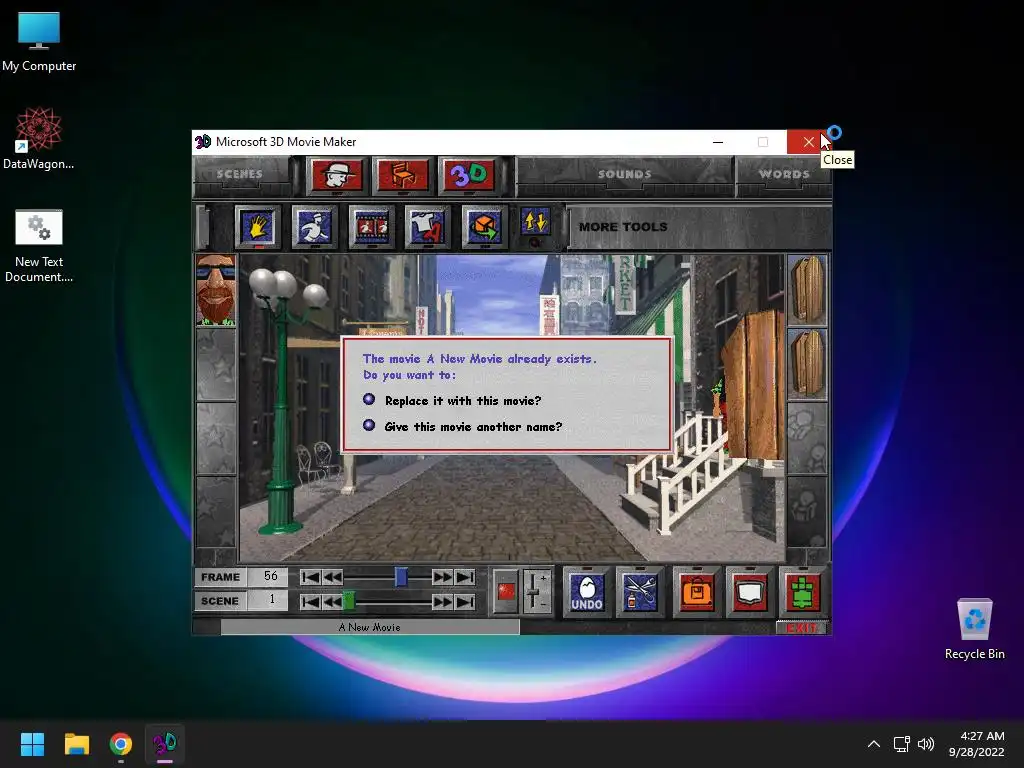Screen dimensions: 1024x768
Task: Click the red book icon next to Portfolio
Action: [748, 592]
